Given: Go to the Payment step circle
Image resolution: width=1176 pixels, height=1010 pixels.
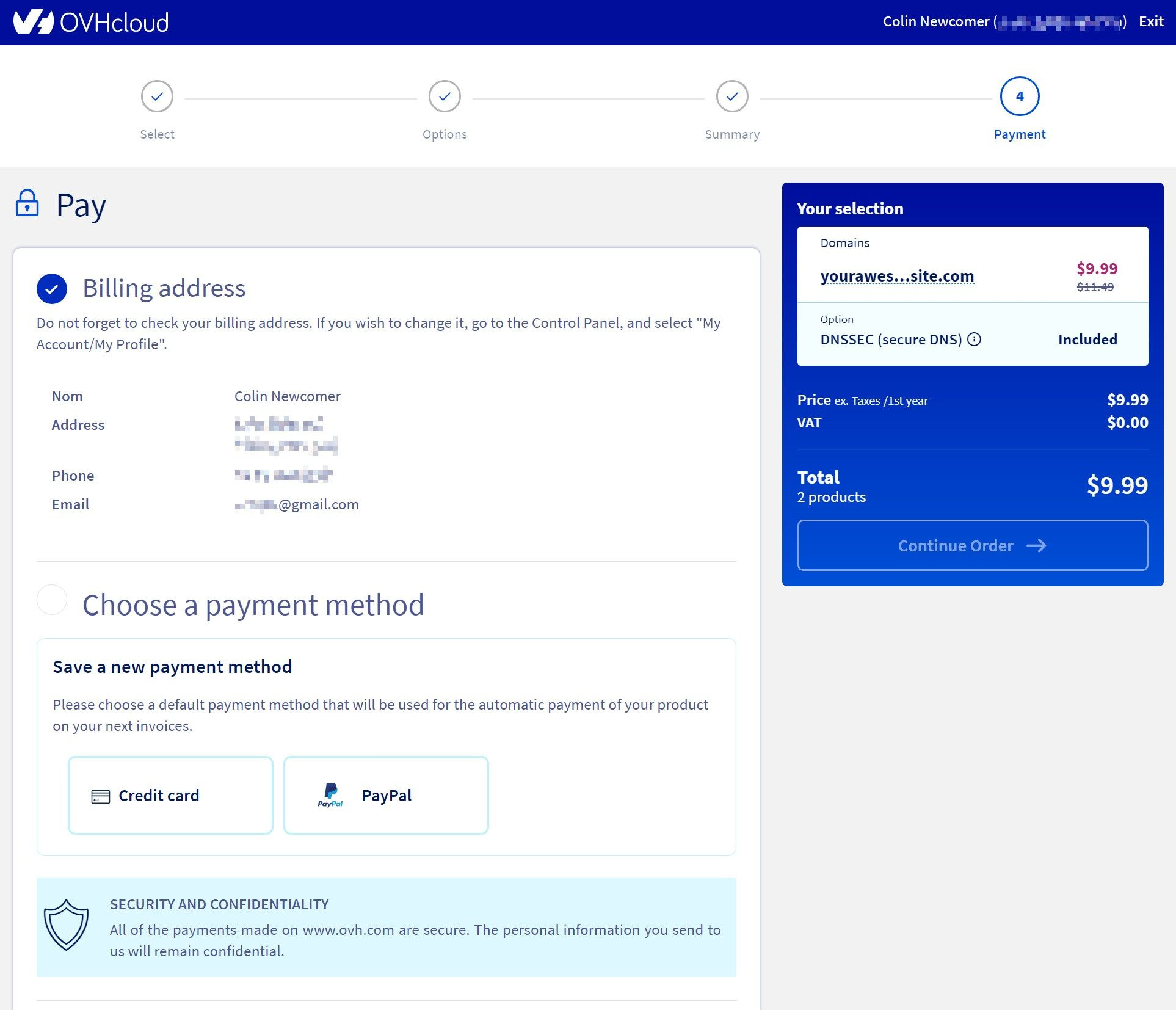Looking at the screenshot, I should click(1019, 96).
